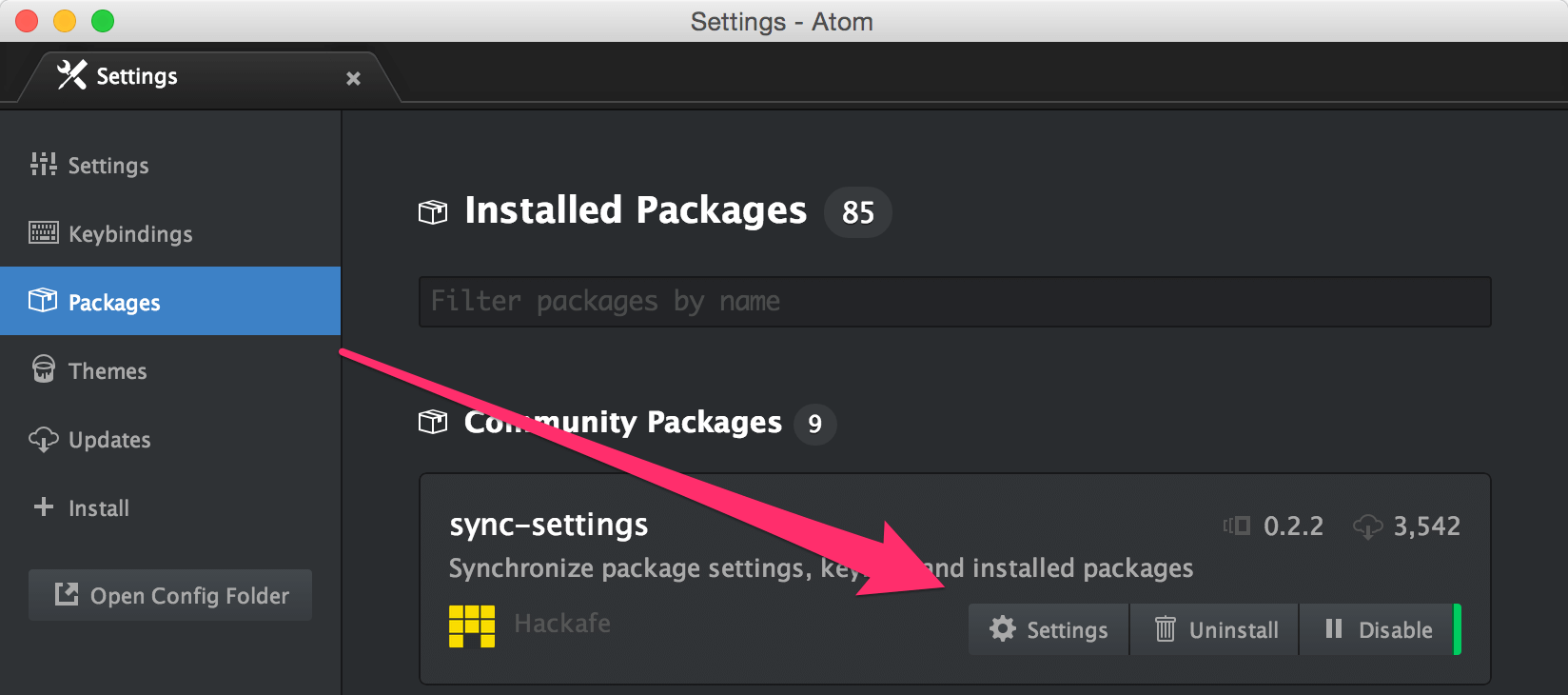
Task: Click the Filter packages by name field
Action: 954,302
